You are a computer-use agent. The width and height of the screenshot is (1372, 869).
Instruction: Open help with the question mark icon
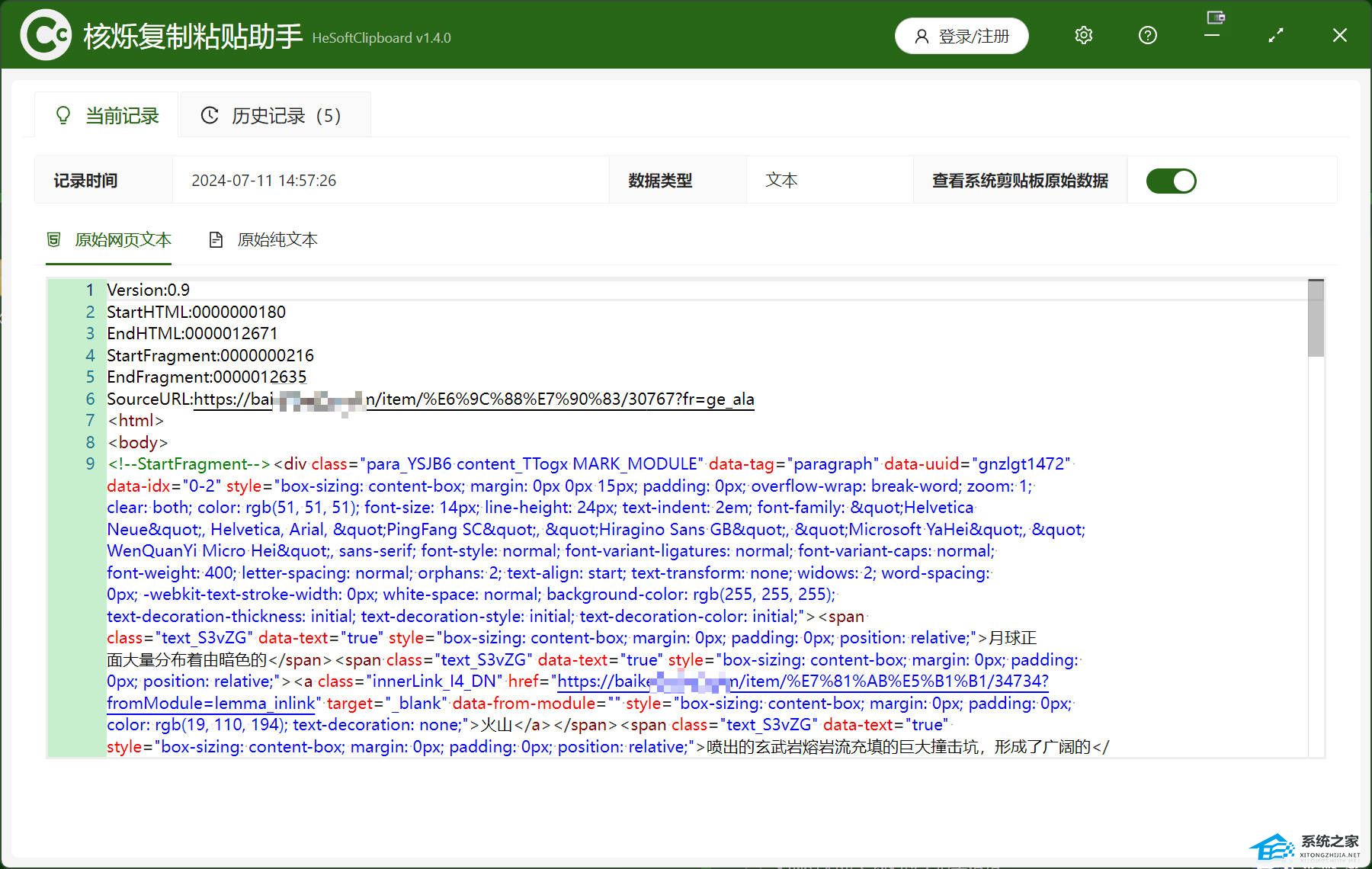click(x=1147, y=35)
